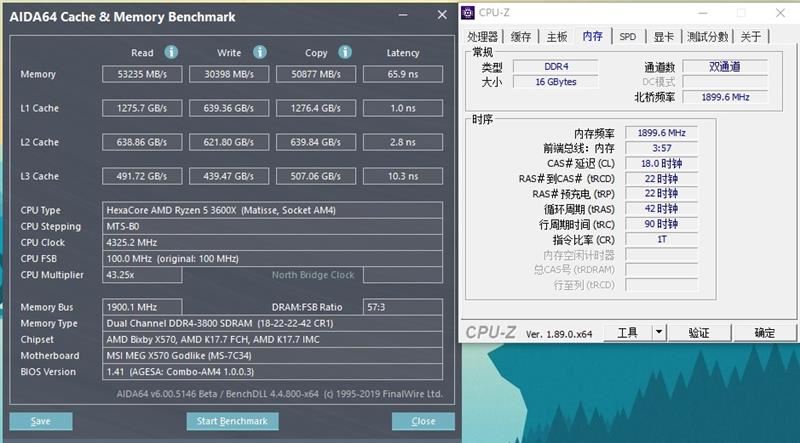Viewport: 800px width, 443px height.
Task: Select L3 Cache Latency value 10.3 ns
Action: coord(403,176)
